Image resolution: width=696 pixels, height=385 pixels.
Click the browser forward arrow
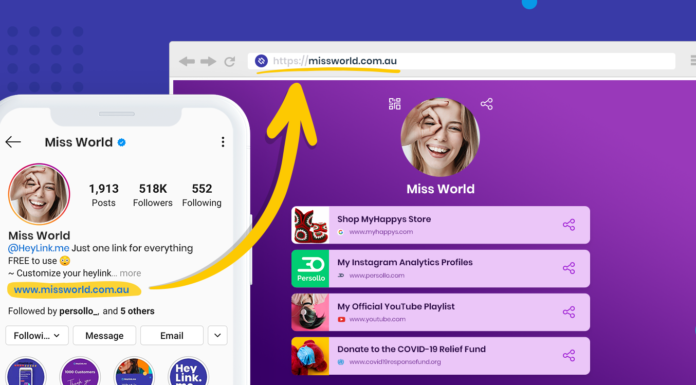click(x=208, y=61)
